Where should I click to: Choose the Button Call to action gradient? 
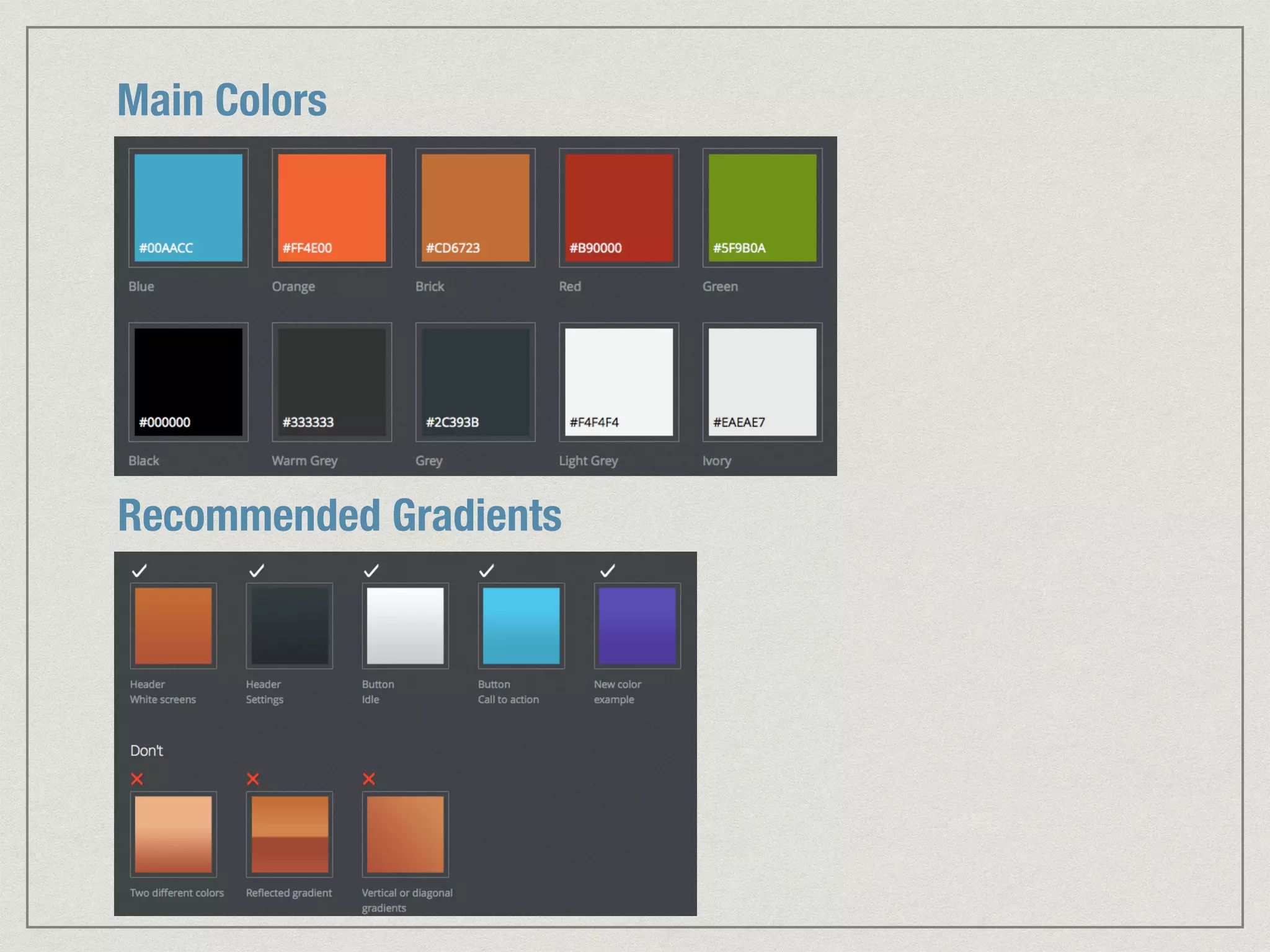click(522, 626)
